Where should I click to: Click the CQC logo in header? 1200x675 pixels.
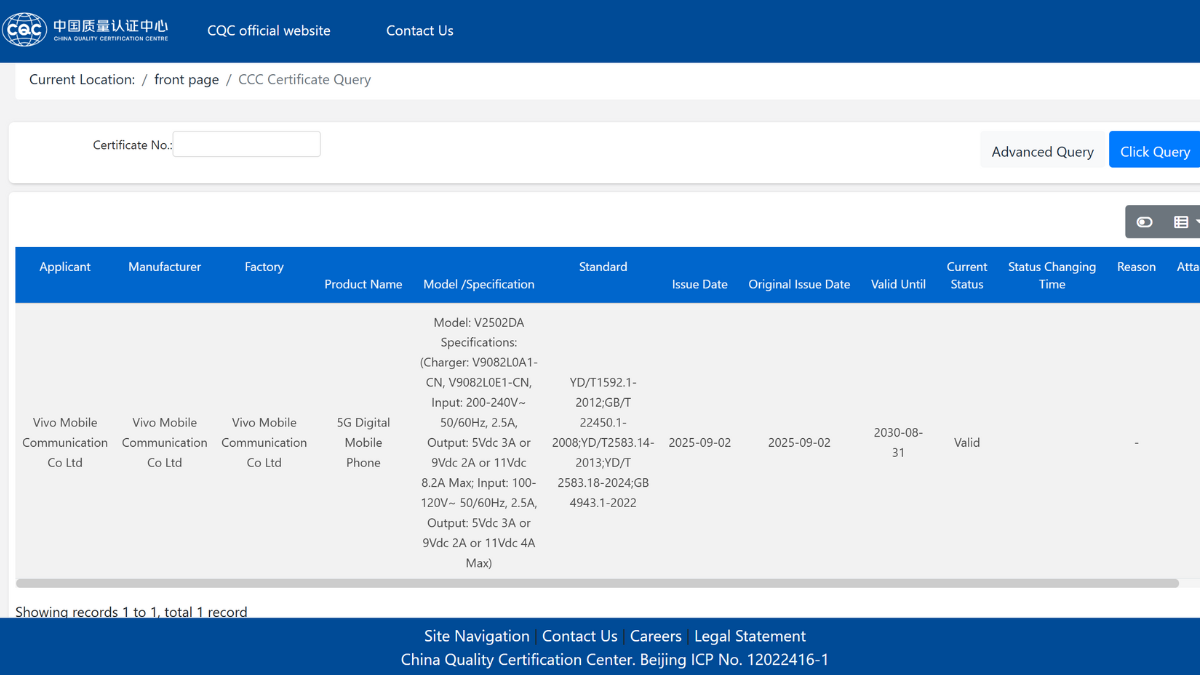point(85,30)
